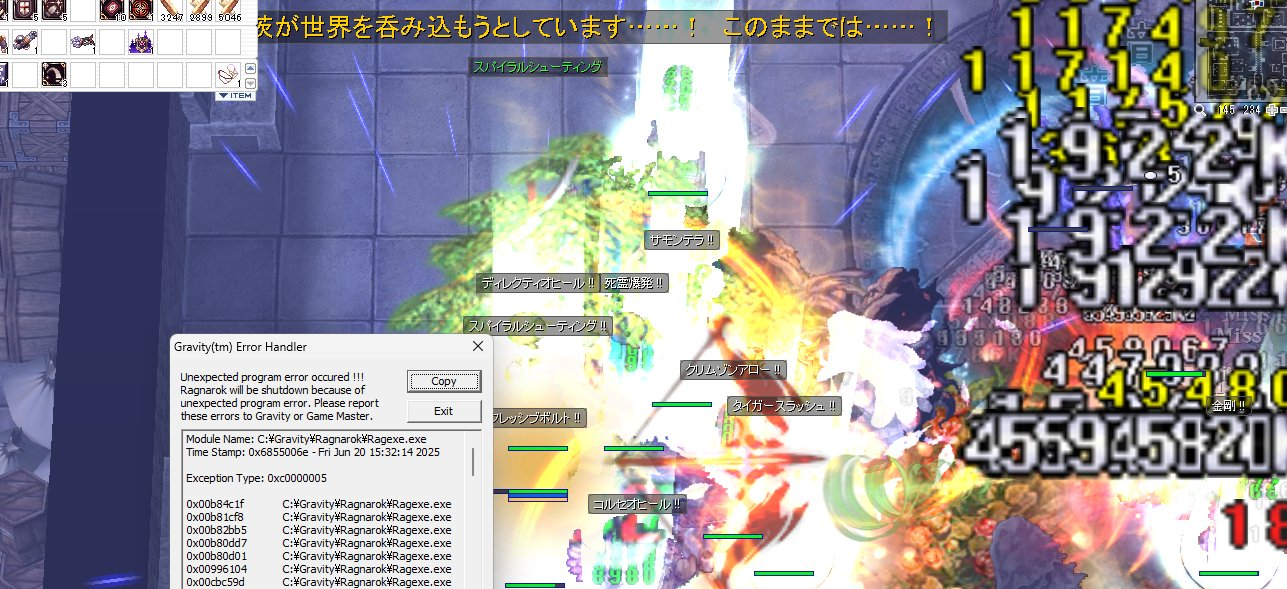Close the Gravity(tm) Error Handler dialog
This screenshot has width=1287, height=589.
tap(477, 347)
